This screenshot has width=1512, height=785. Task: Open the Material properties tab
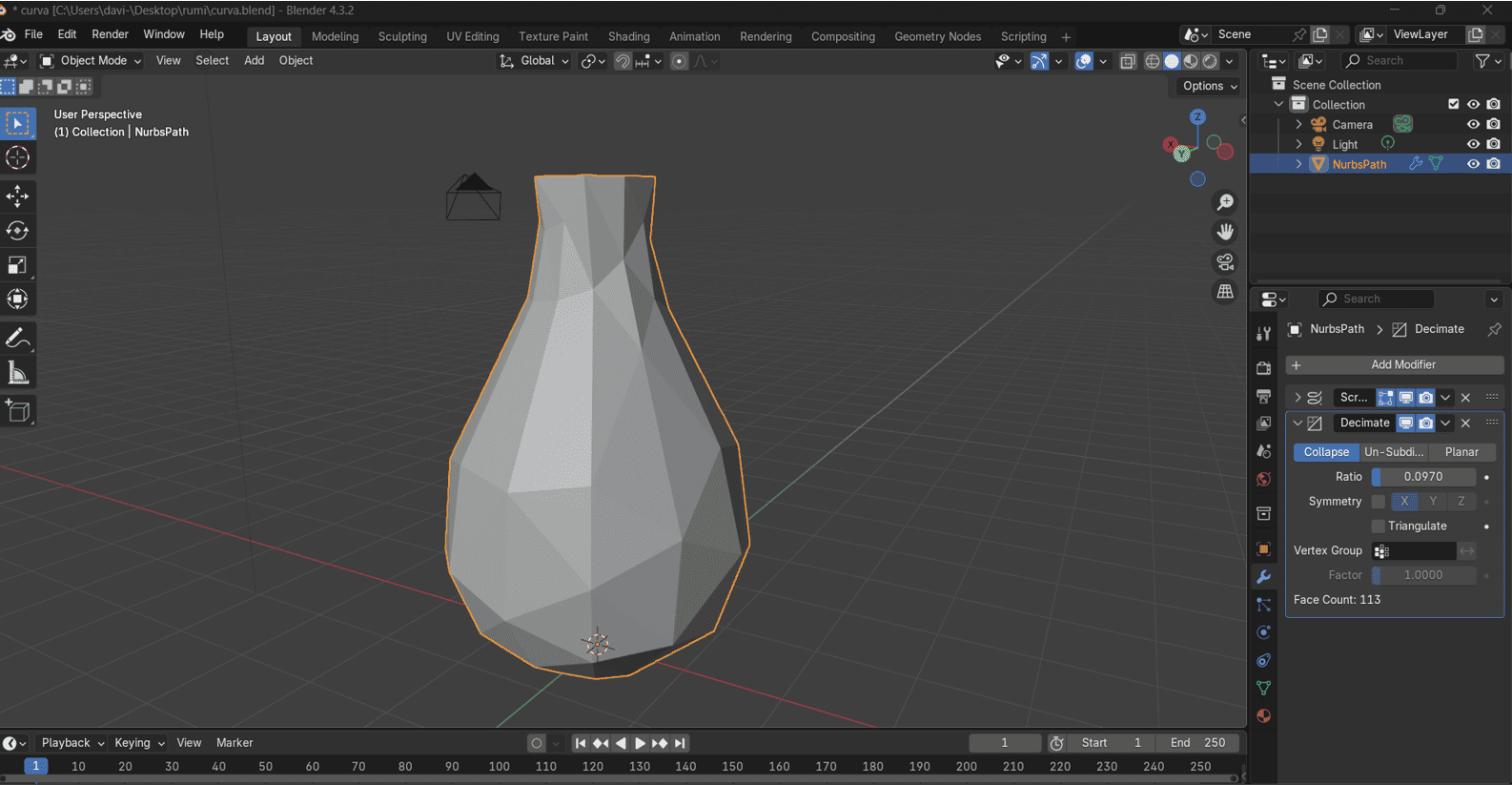(x=1264, y=715)
